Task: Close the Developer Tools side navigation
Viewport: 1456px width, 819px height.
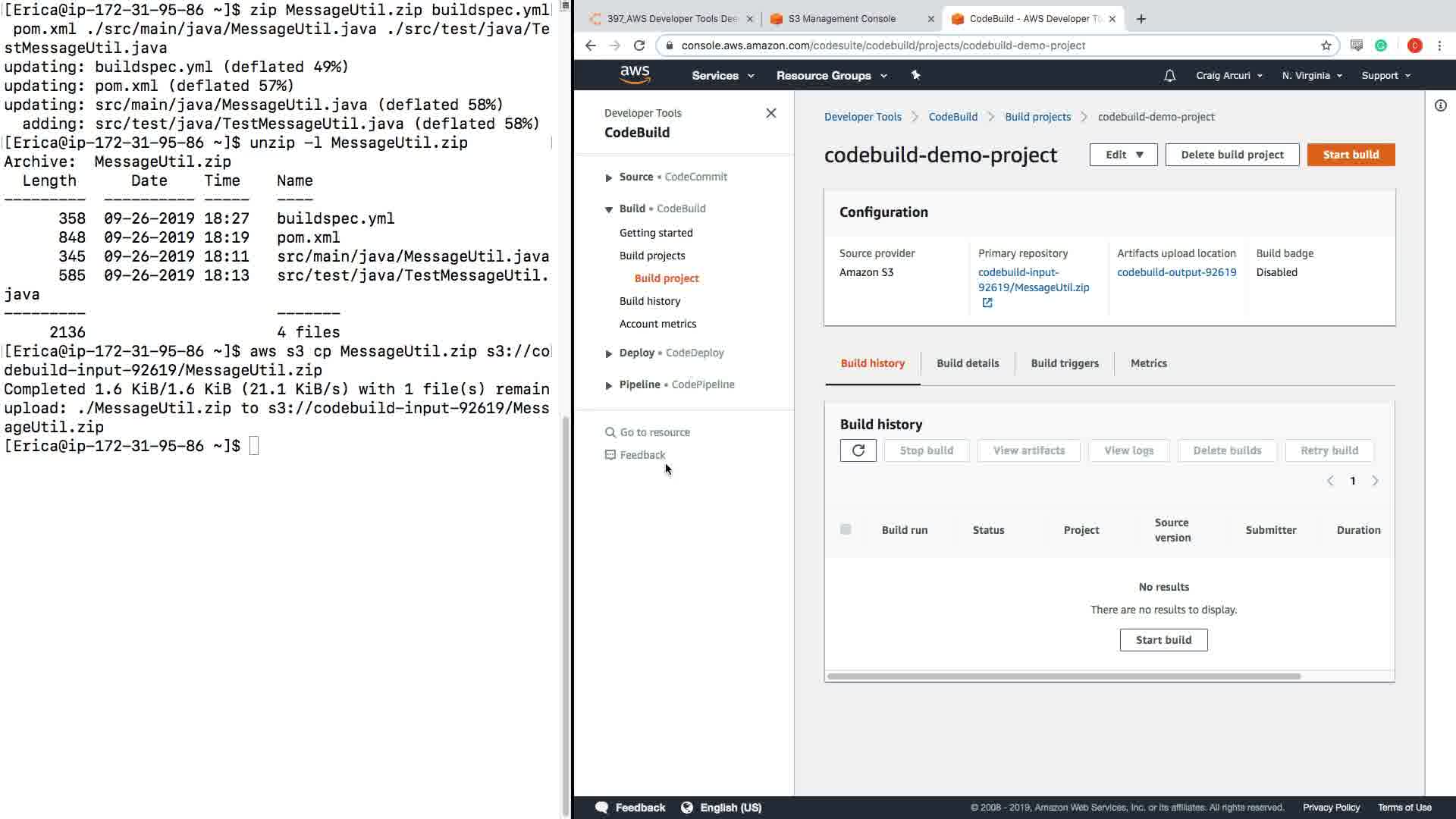Action: click(x=770, y=113)
